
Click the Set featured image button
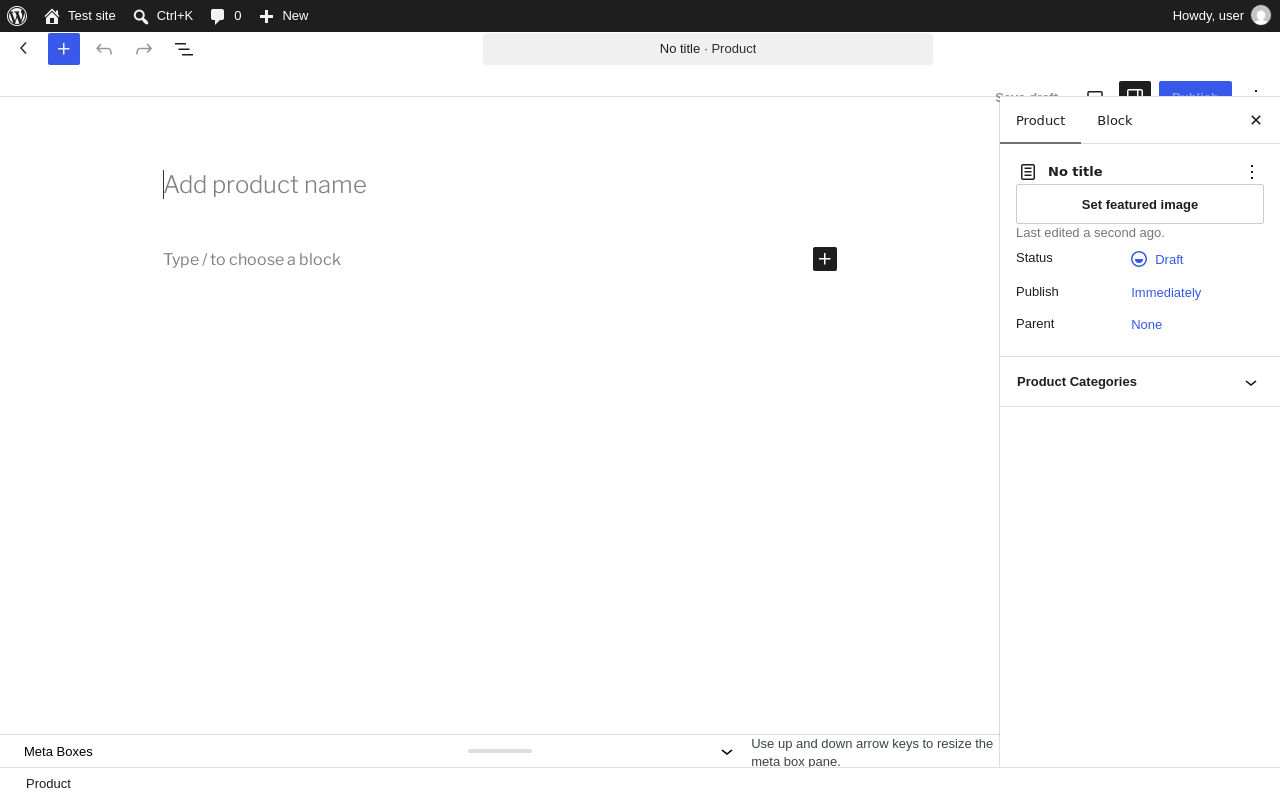(x=1140, y=204)
